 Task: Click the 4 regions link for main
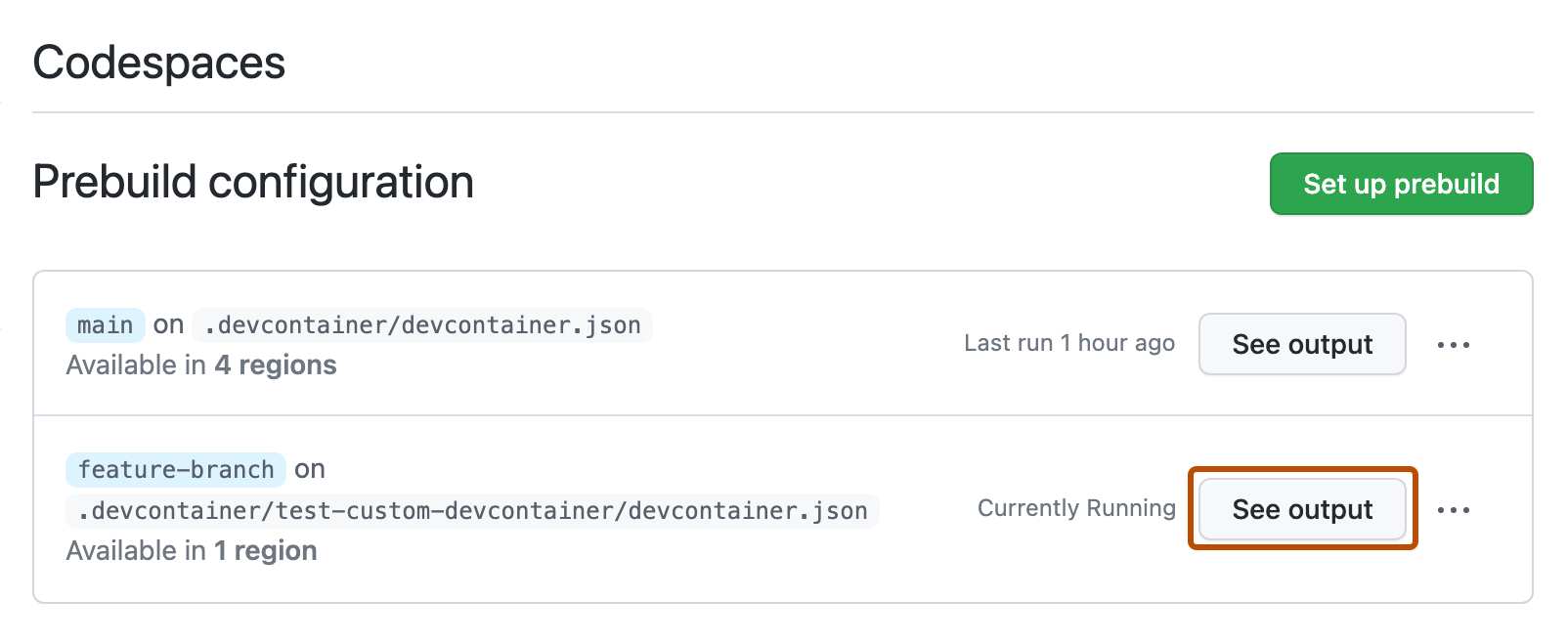tap(275, 365)
